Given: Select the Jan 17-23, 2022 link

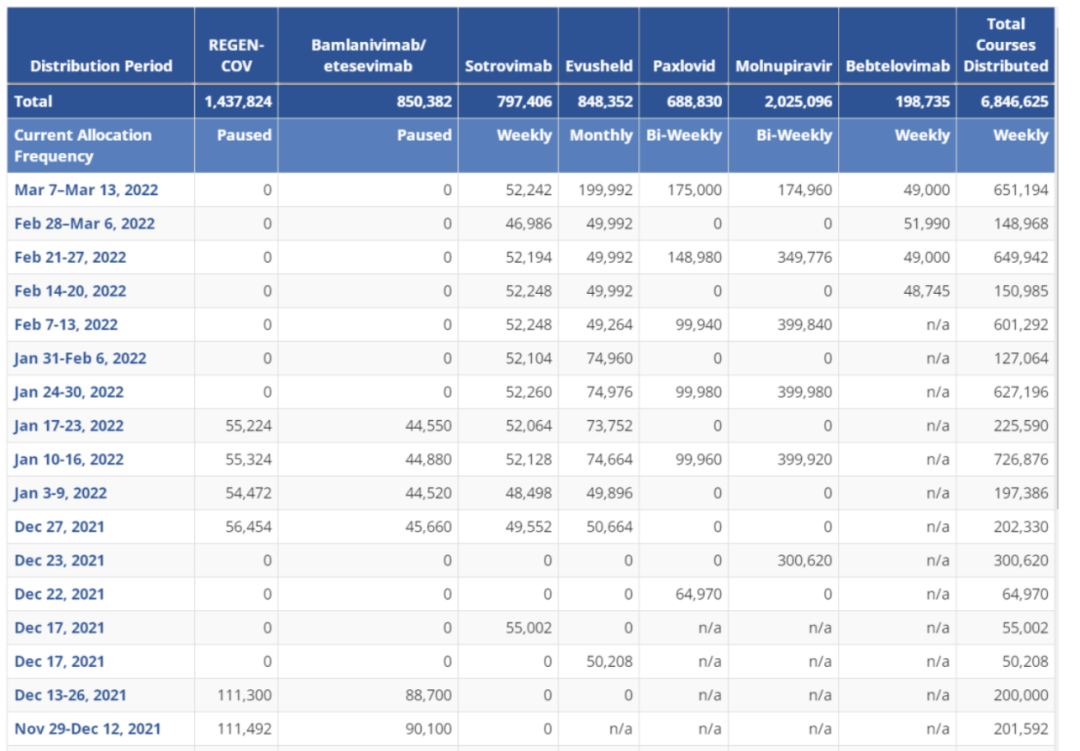Looking at the screenshot, I should (69, 426).
